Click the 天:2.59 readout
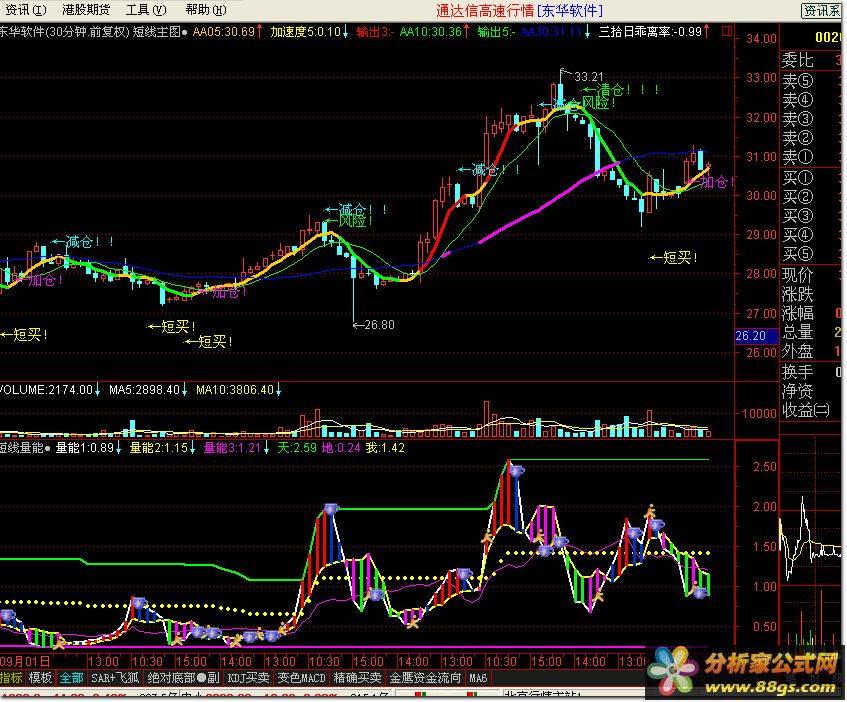 click(x=297, y=448)
